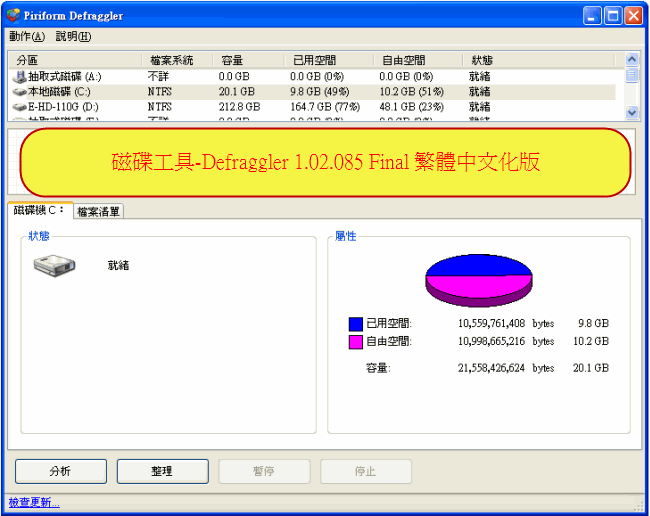
Task: Open the 動作(A) menu
Action: tap(27, 36)
